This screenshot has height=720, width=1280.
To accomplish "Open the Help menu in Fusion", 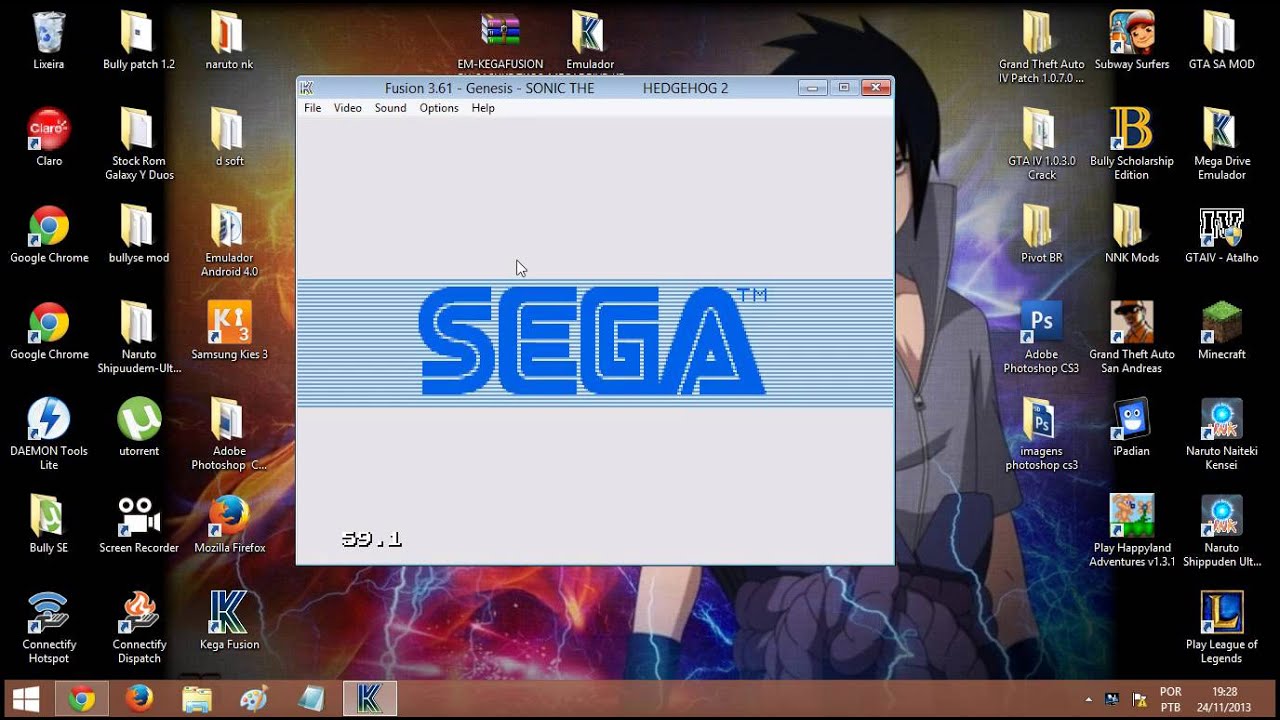I will [483, 108].
